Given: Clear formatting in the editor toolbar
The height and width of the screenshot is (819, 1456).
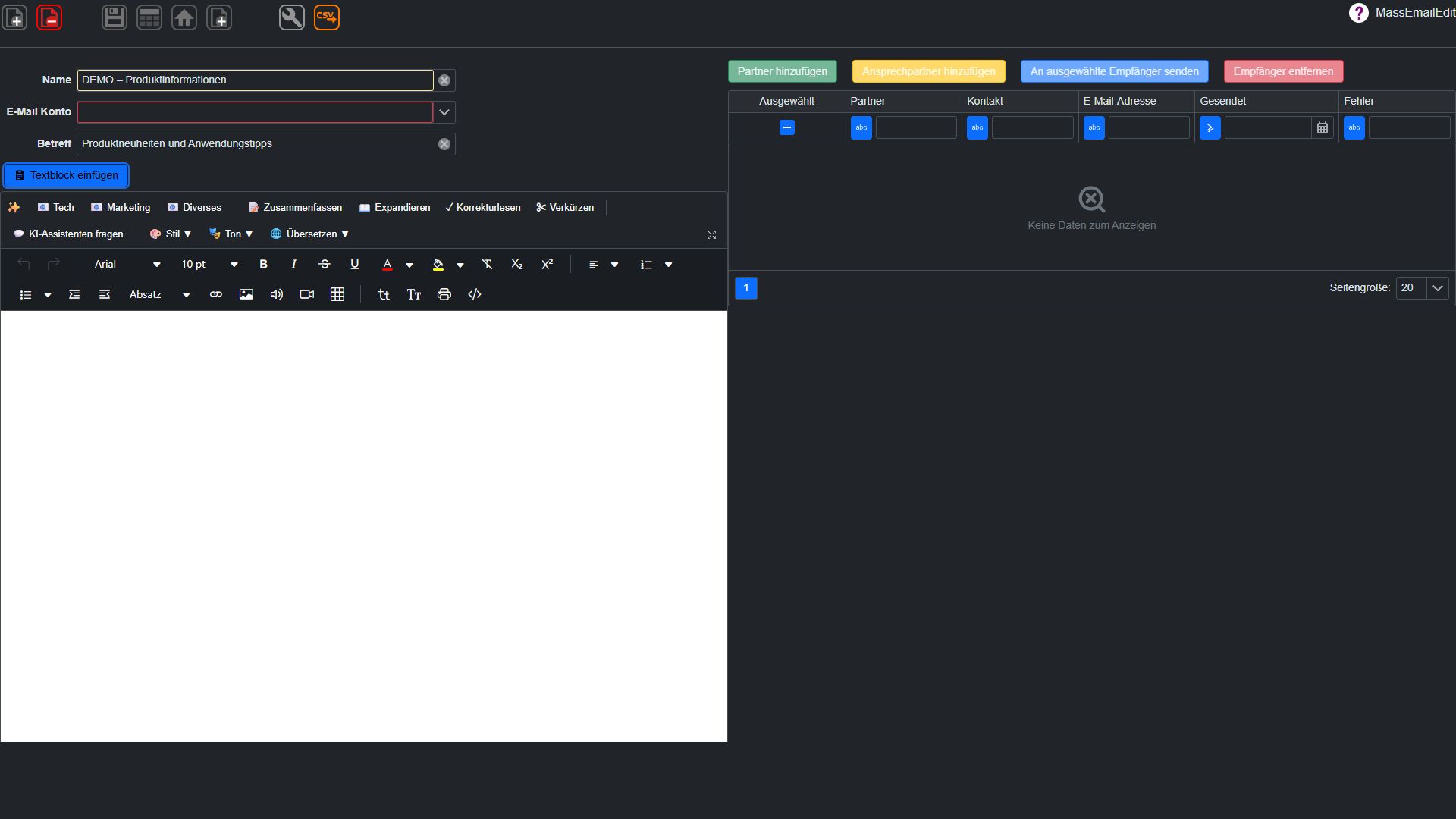Looking at the screenshot, I should tap(487, 264).
